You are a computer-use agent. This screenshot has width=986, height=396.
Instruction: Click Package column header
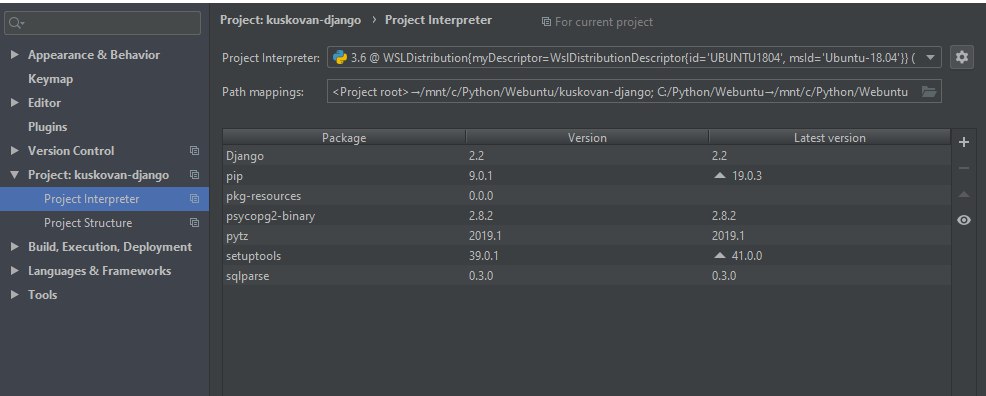(344, 138)
